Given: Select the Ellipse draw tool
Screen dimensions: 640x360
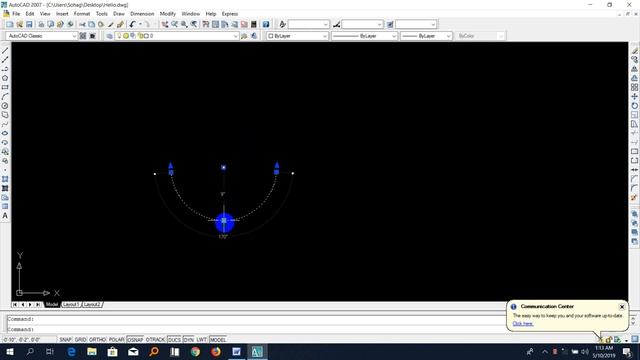Looking at the screenshot, I should [x=5, y=133].
